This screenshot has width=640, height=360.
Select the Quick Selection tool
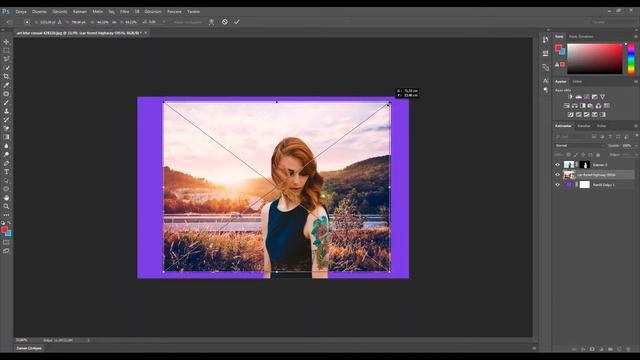[6, 68]
